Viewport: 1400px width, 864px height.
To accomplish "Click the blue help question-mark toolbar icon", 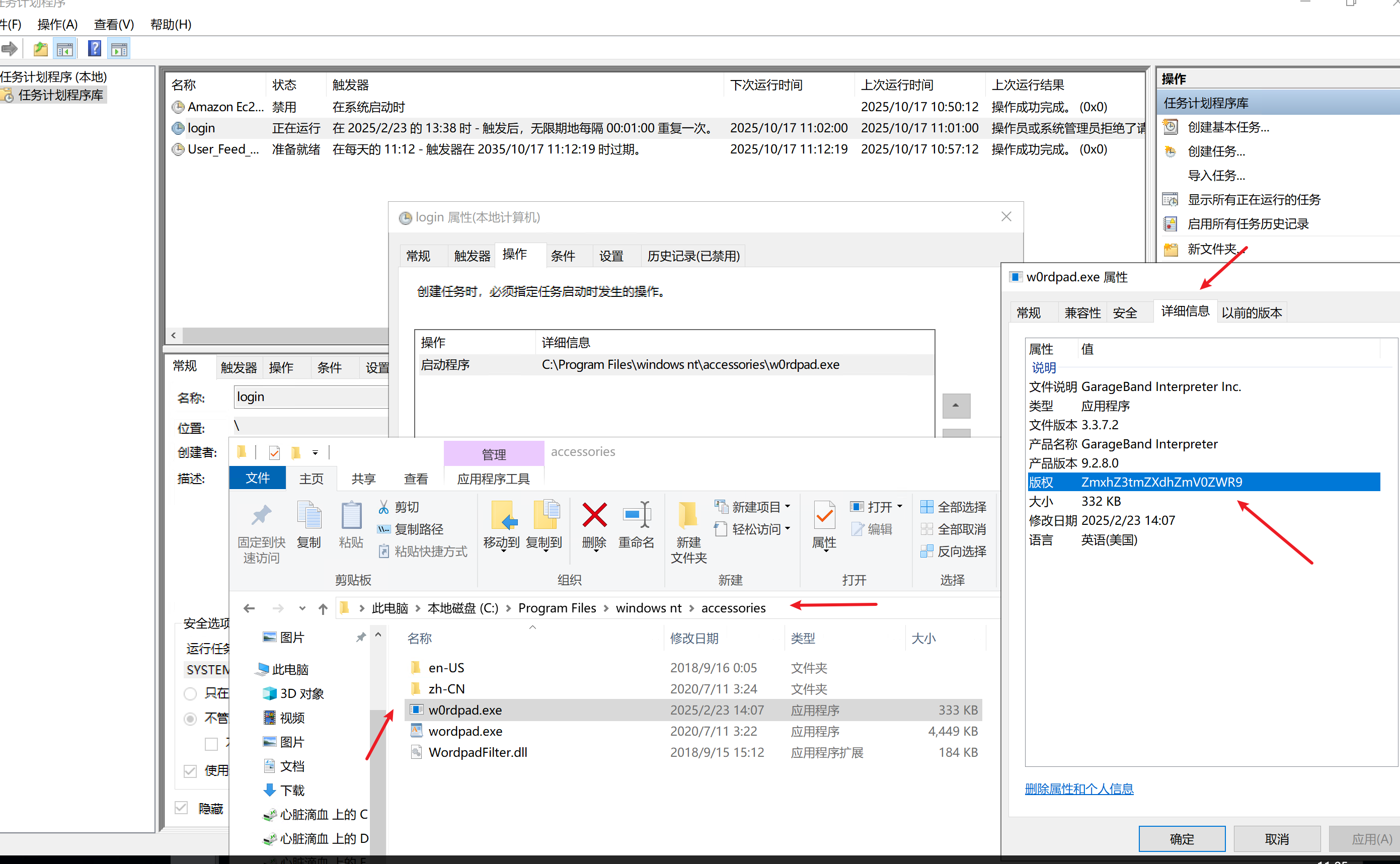I will [94, 49].
